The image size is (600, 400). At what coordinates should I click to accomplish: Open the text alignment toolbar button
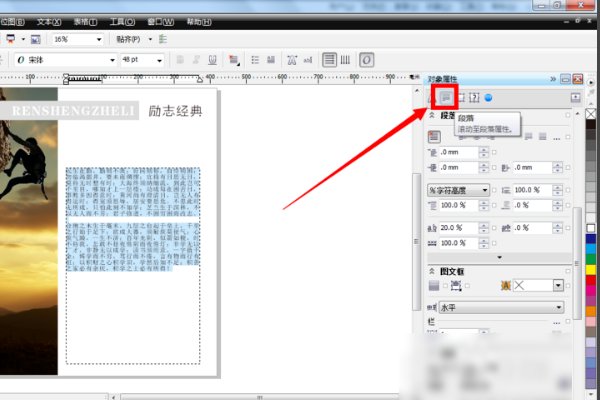234,60
